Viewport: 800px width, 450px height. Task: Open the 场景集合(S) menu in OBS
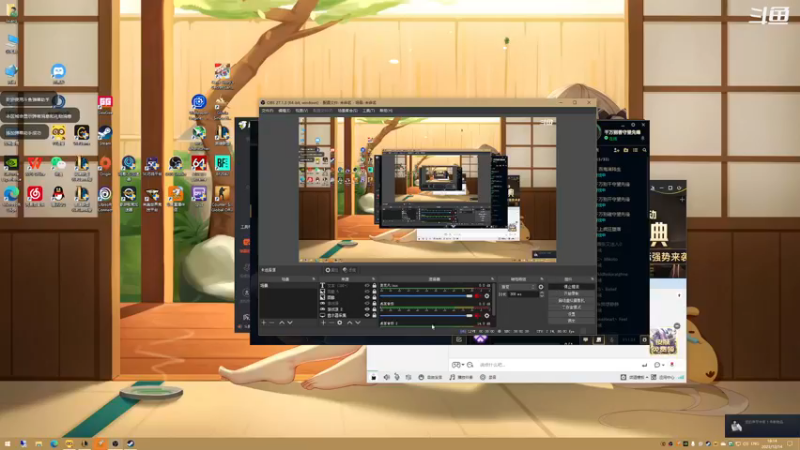pyautogui.click(x=347, y=110)
